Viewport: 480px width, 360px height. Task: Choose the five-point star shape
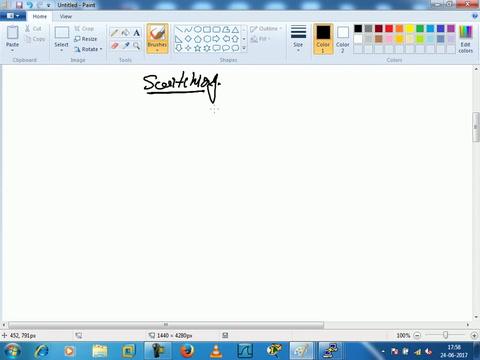197,48
